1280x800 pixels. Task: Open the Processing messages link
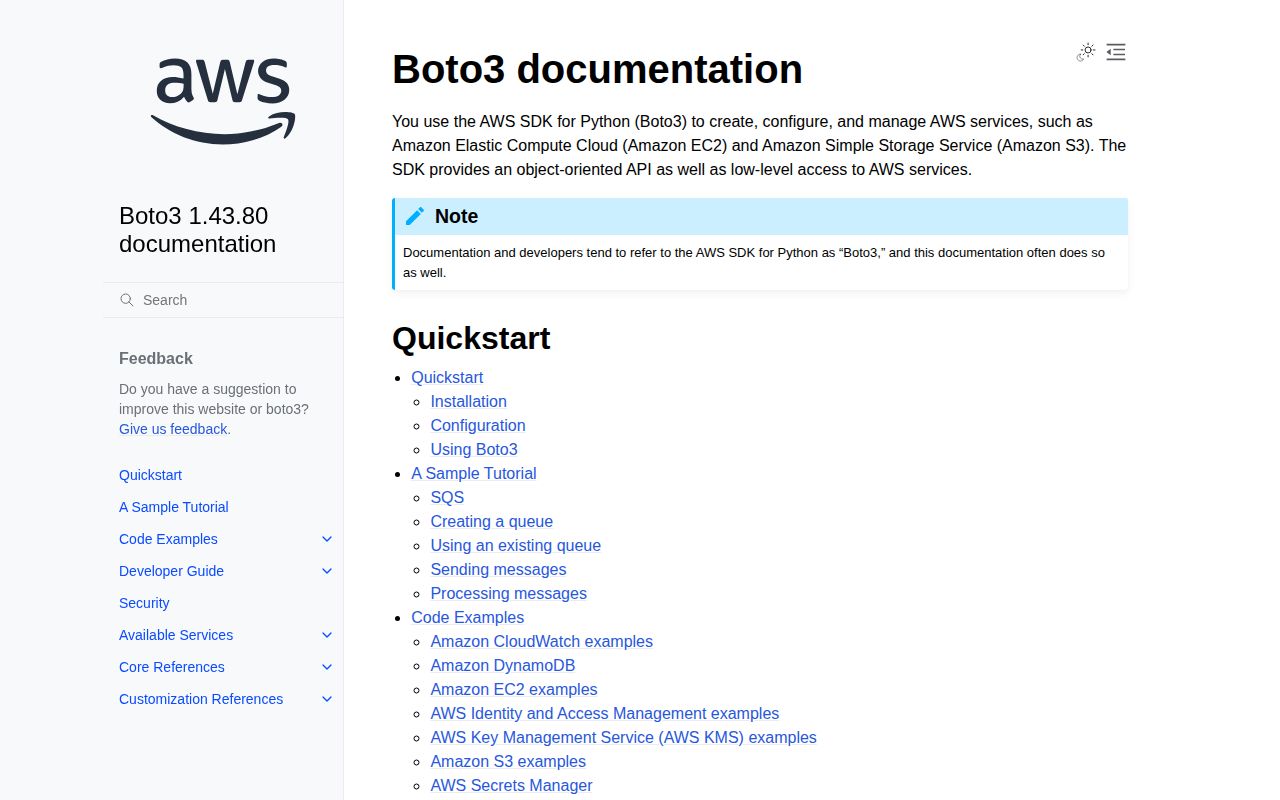(x=509, y=593)
